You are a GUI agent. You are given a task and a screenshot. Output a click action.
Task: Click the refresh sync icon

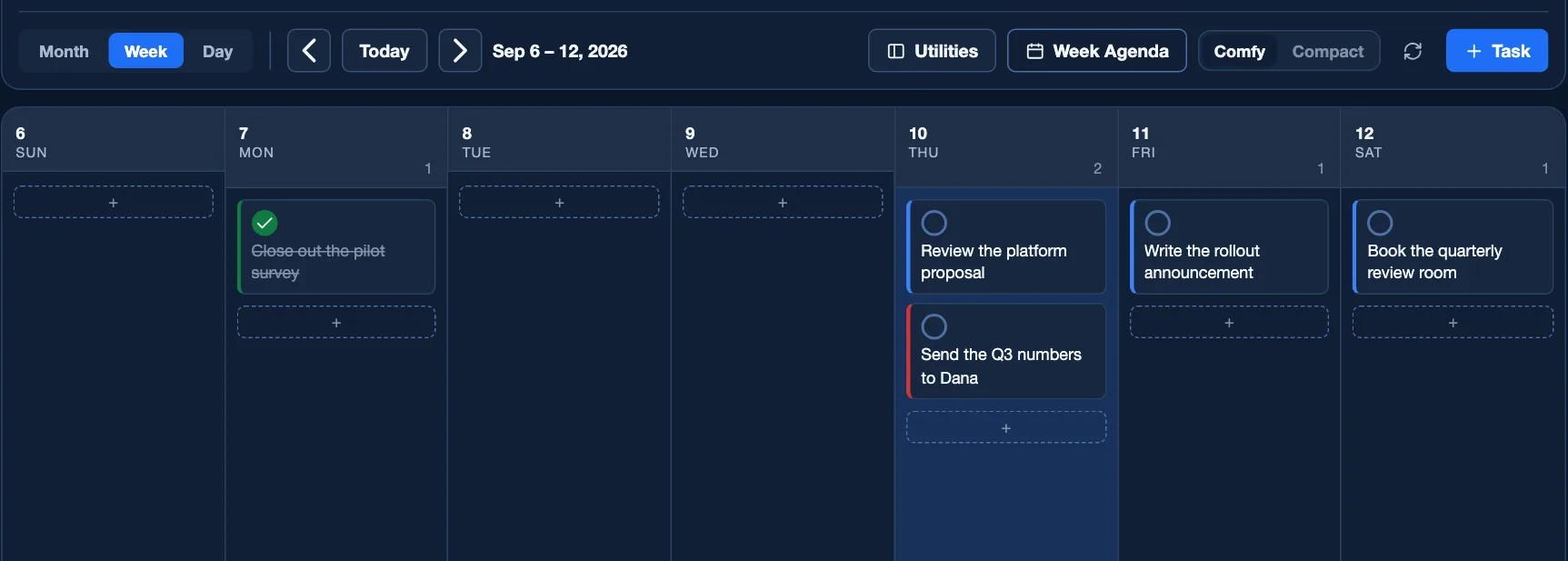1413,51
